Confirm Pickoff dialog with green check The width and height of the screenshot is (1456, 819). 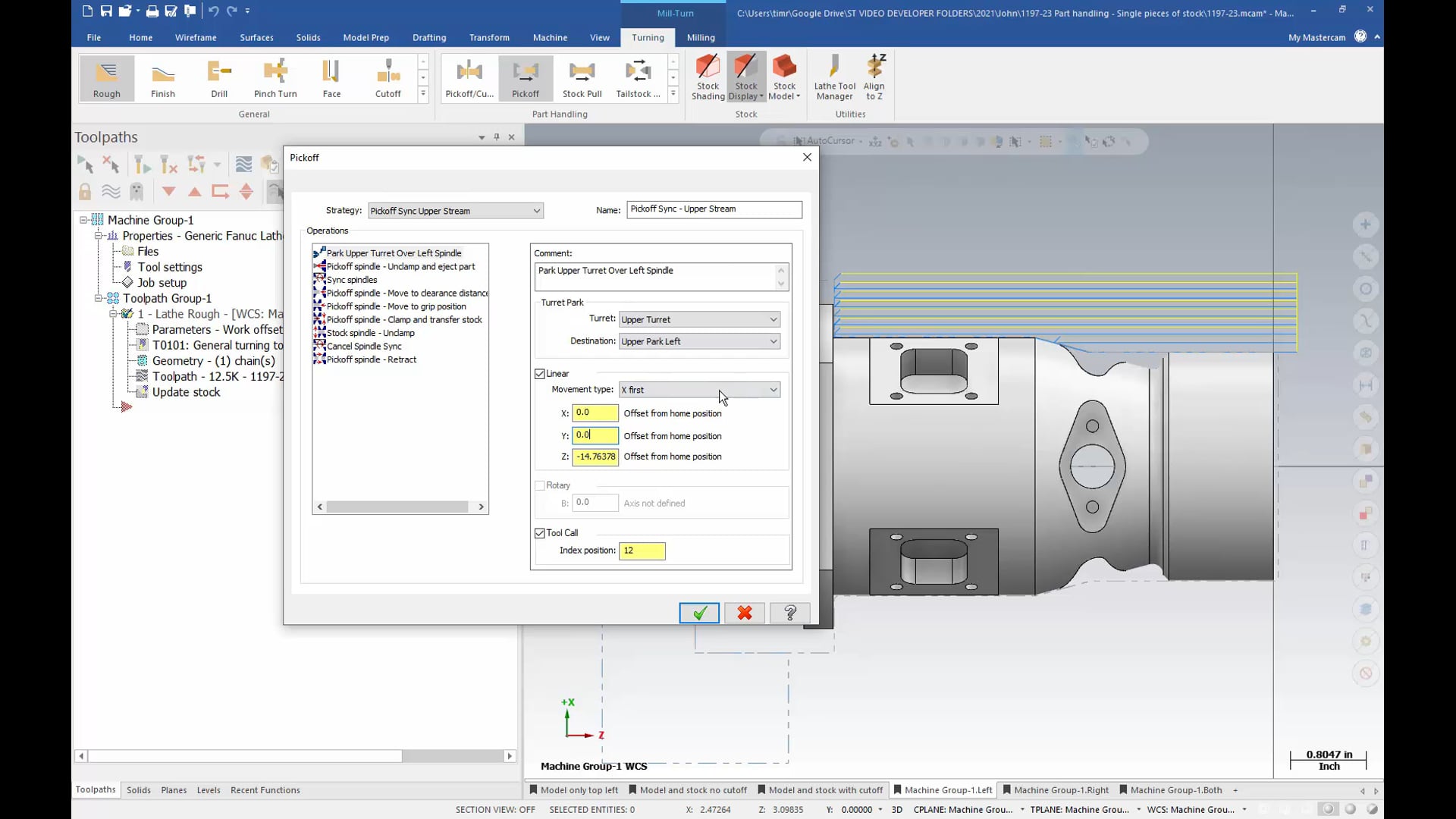(x=699, y=613)
